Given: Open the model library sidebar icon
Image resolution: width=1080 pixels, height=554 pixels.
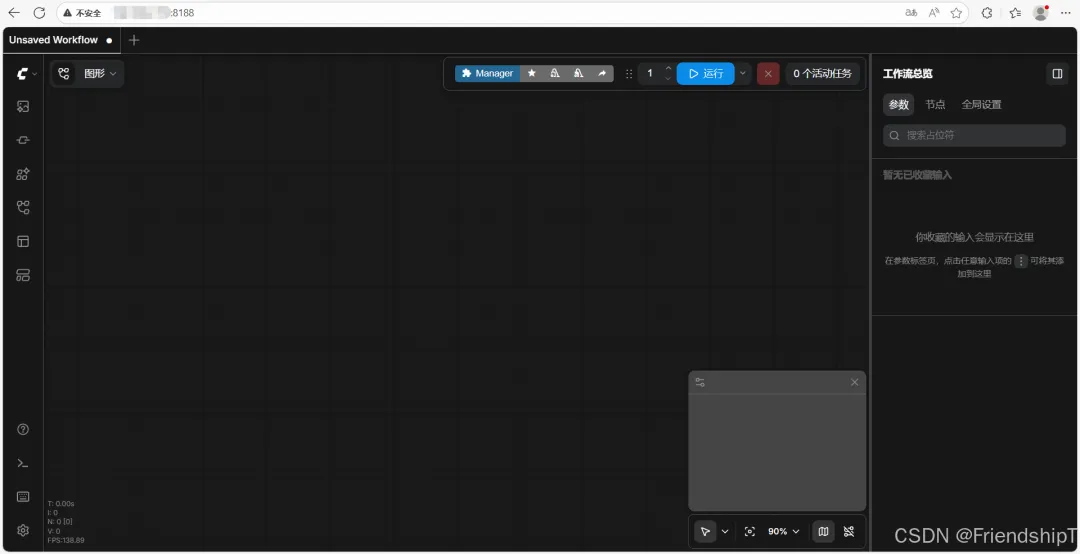Looking at the screenshot, I should point(23,174).
